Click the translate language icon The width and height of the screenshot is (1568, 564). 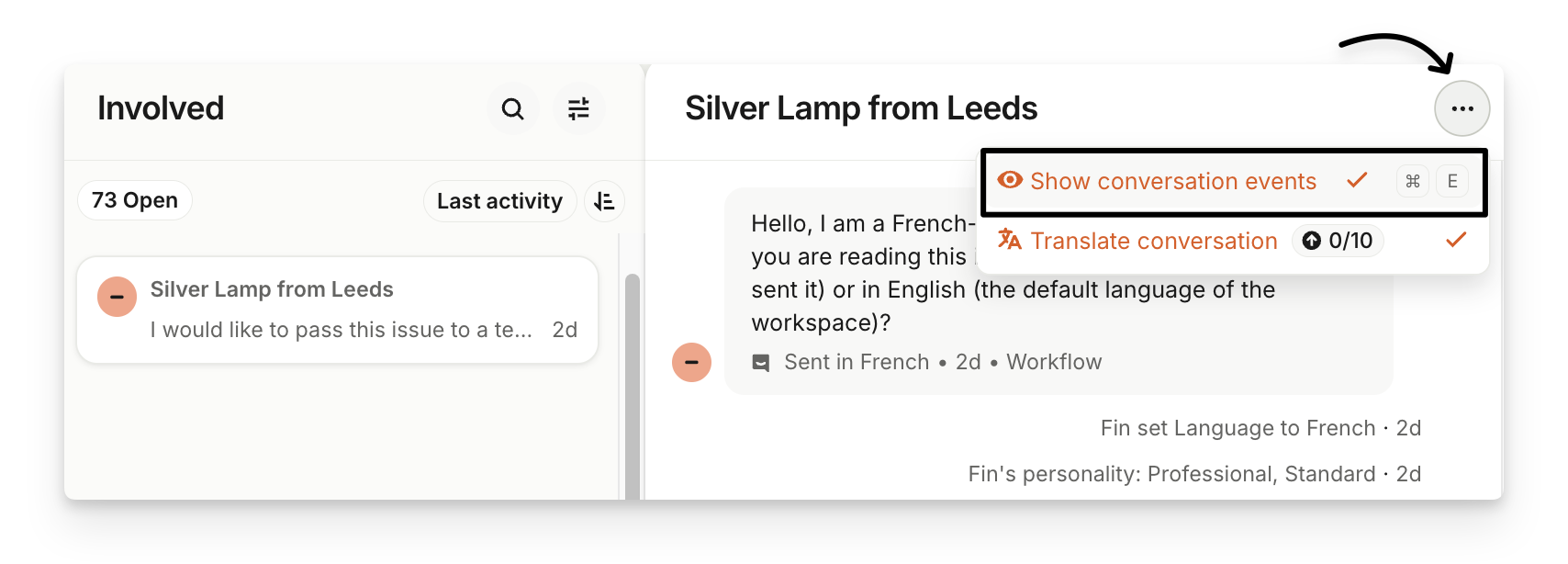1010,240
